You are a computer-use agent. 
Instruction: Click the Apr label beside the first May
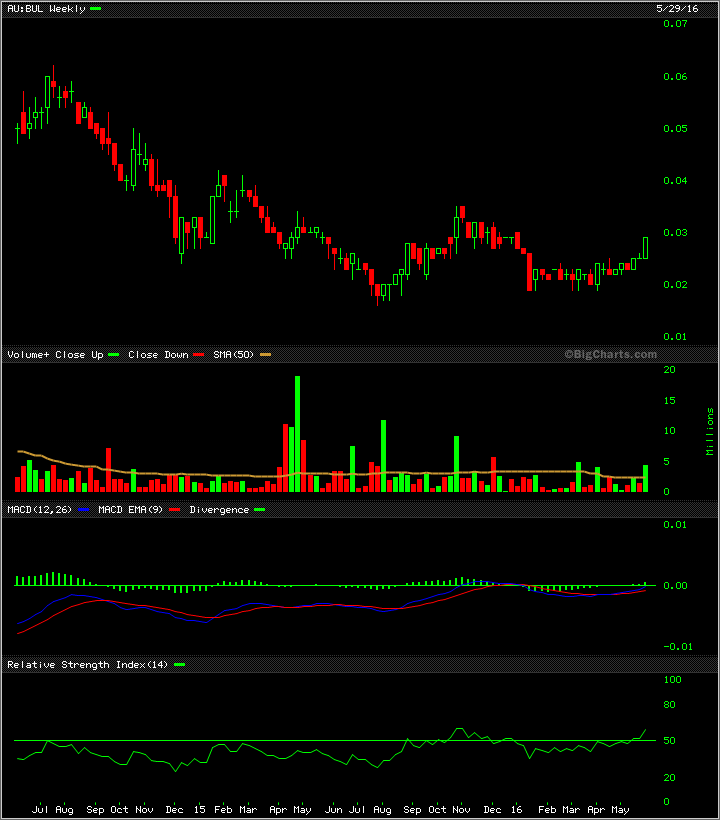click(278, 810)
